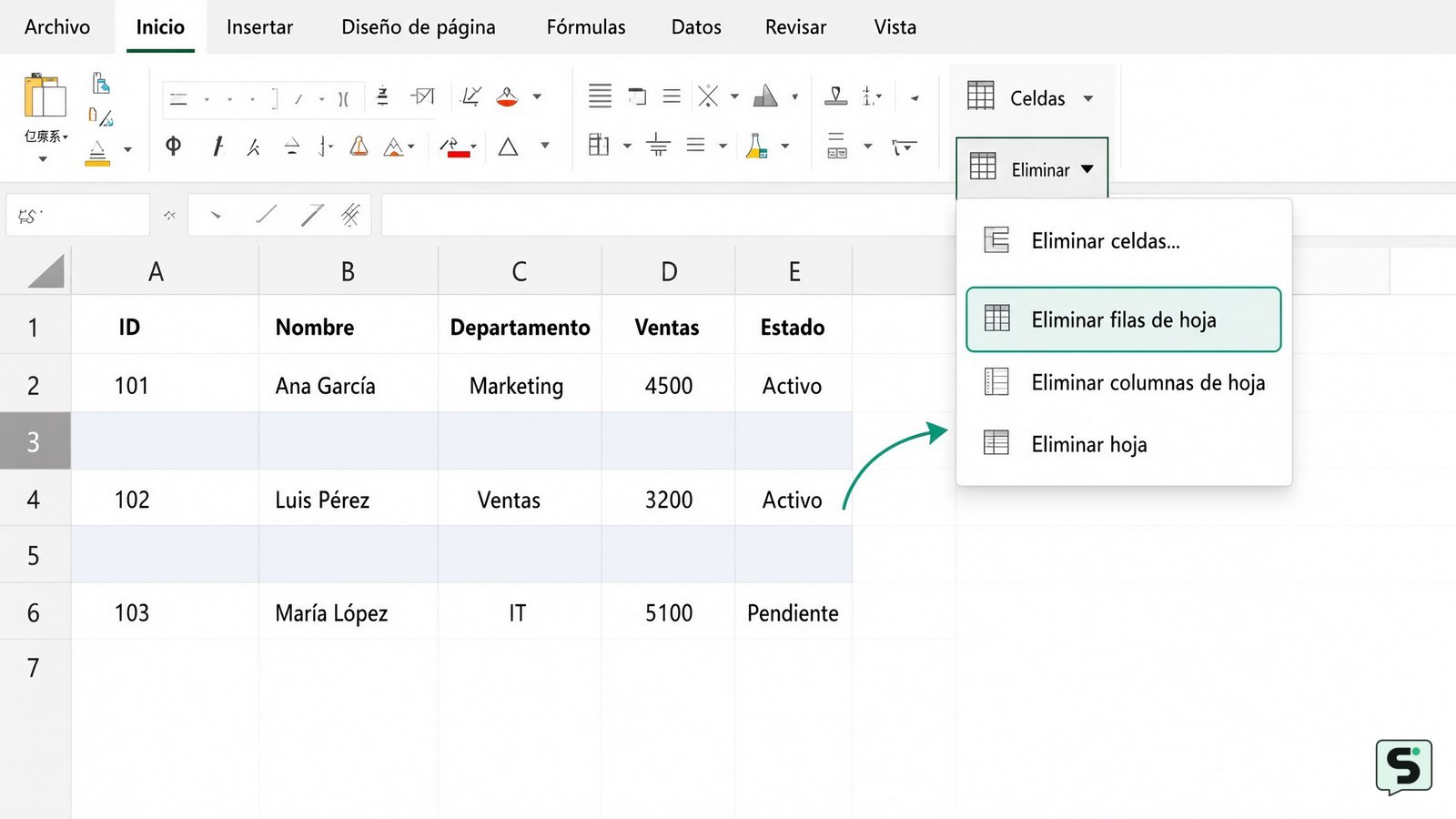This screenshot has width=1456, height=819.
Task: Click cell containing Ana García
Action: [349, 385]
